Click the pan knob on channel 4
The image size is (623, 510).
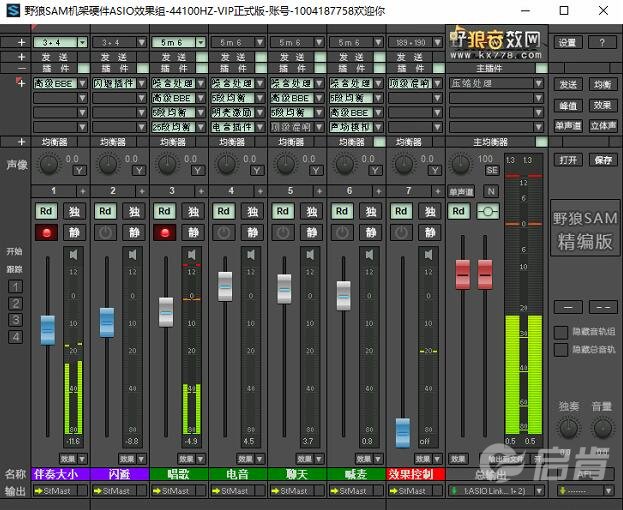226,164
